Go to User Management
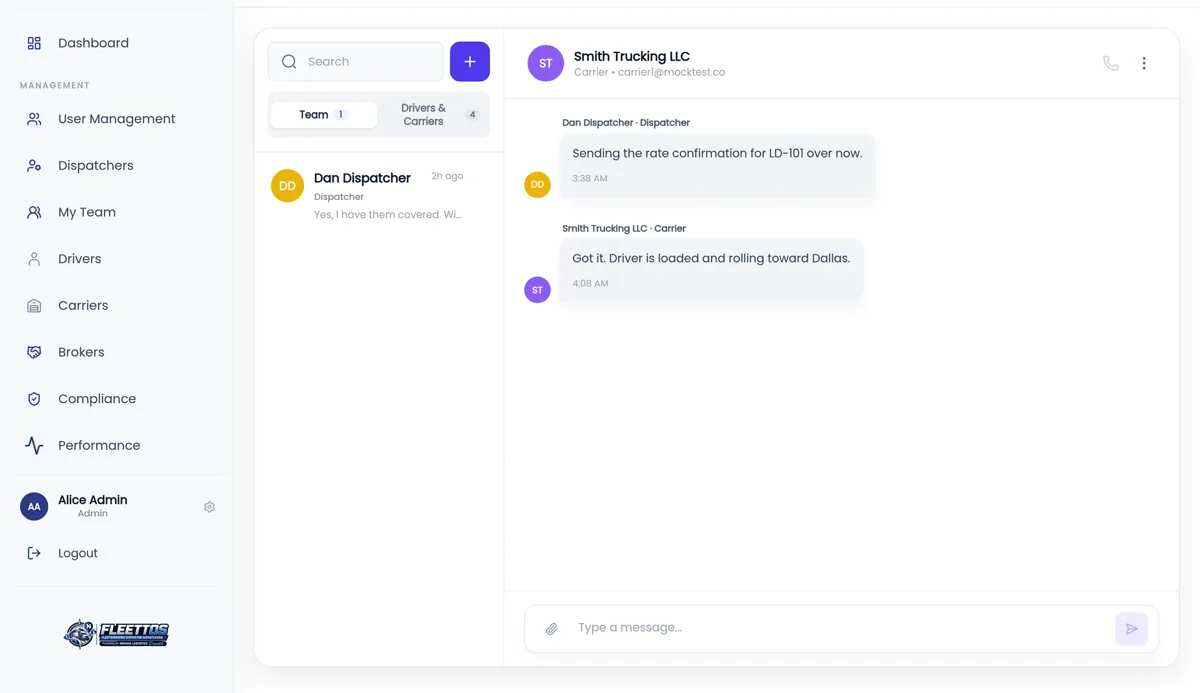The width and height of the screenshot is (1200, 693). pyautogui.click(x=116, y=119)
